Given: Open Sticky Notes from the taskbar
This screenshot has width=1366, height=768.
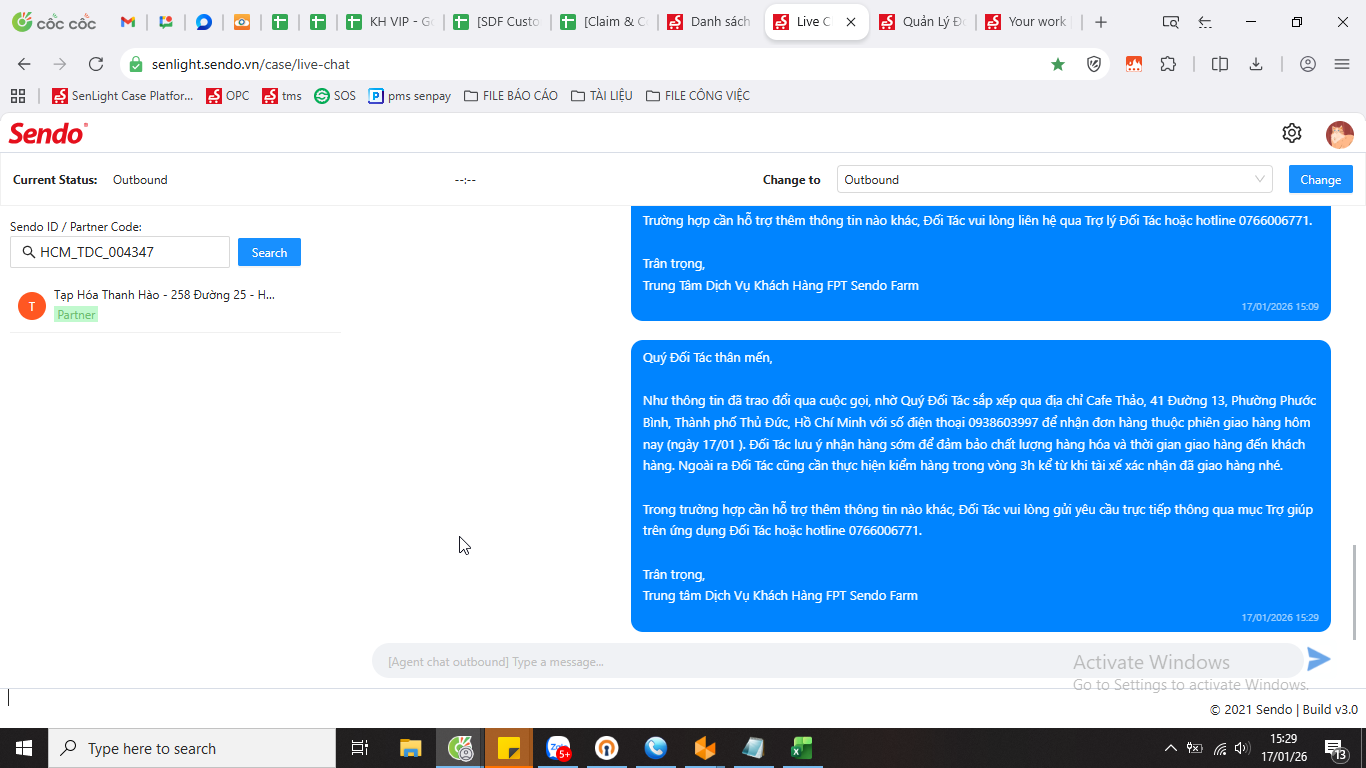Looking at the screenshot, I should click(508, 748).
